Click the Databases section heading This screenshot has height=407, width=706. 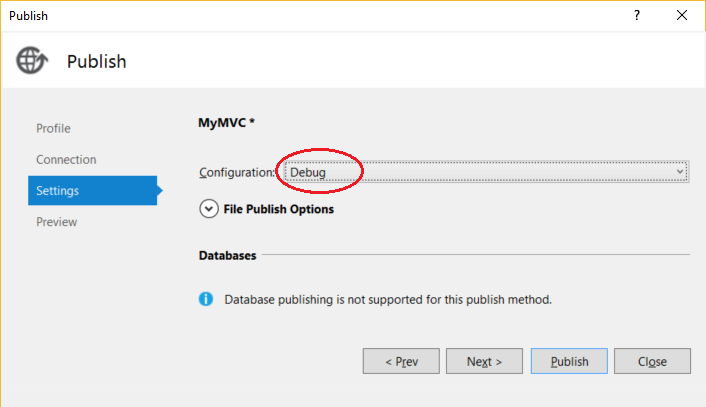tap(227, 255)
